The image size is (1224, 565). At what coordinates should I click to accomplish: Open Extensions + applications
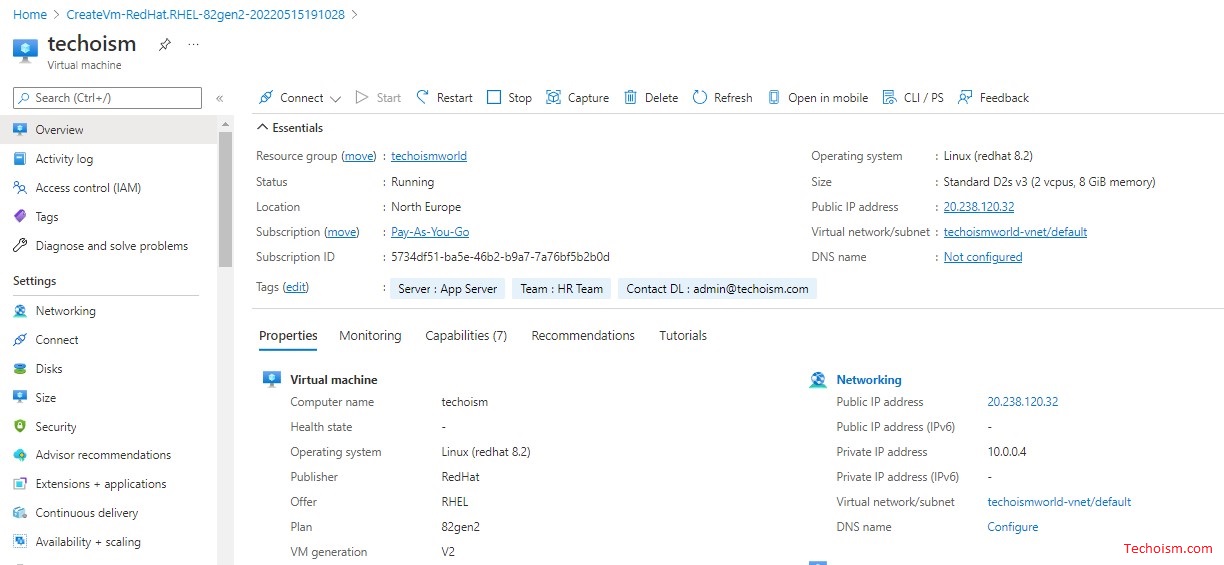click(101, 484)
